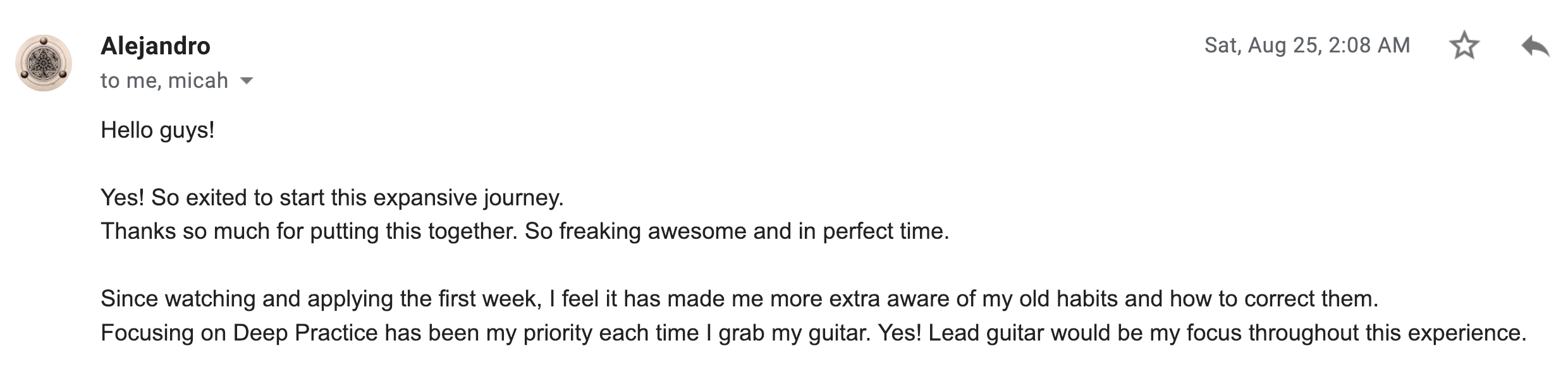
Task: Click the line starting "Since watching and applying"
Action: (739, 299)
